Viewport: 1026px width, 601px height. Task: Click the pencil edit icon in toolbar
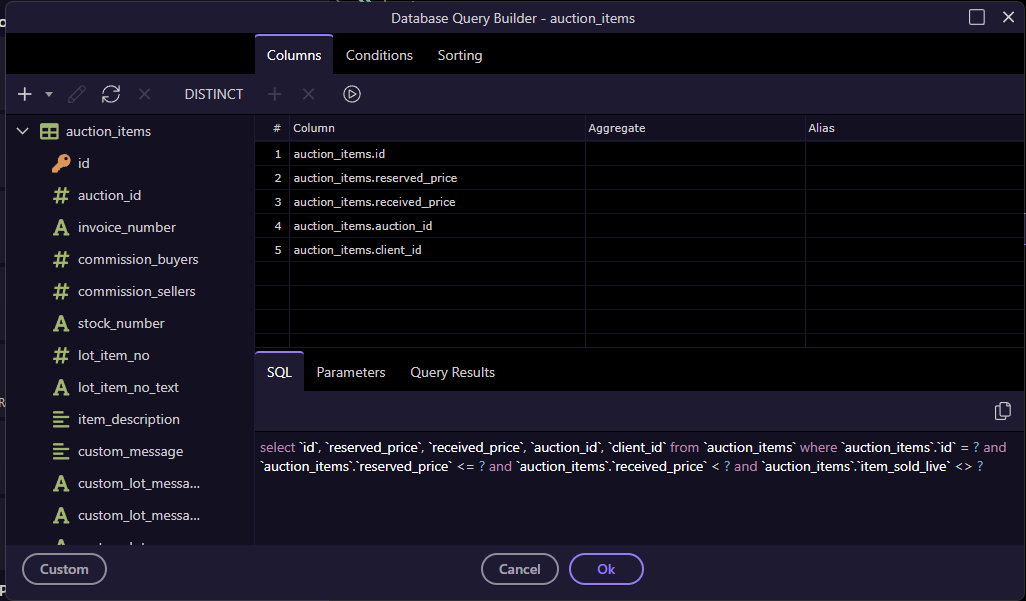(x=77, y=94)
